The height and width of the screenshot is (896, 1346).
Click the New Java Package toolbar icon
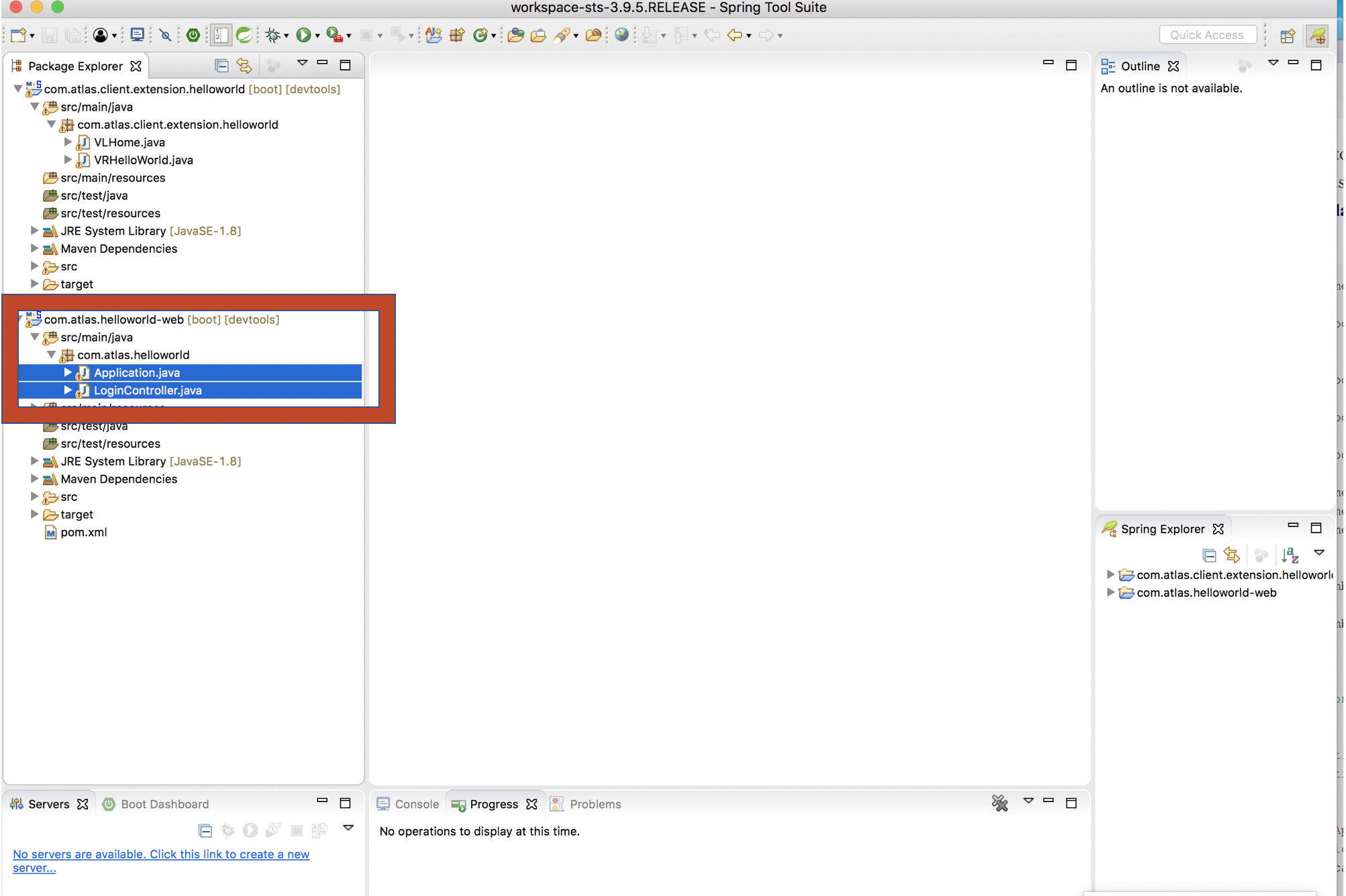point(457,35)
